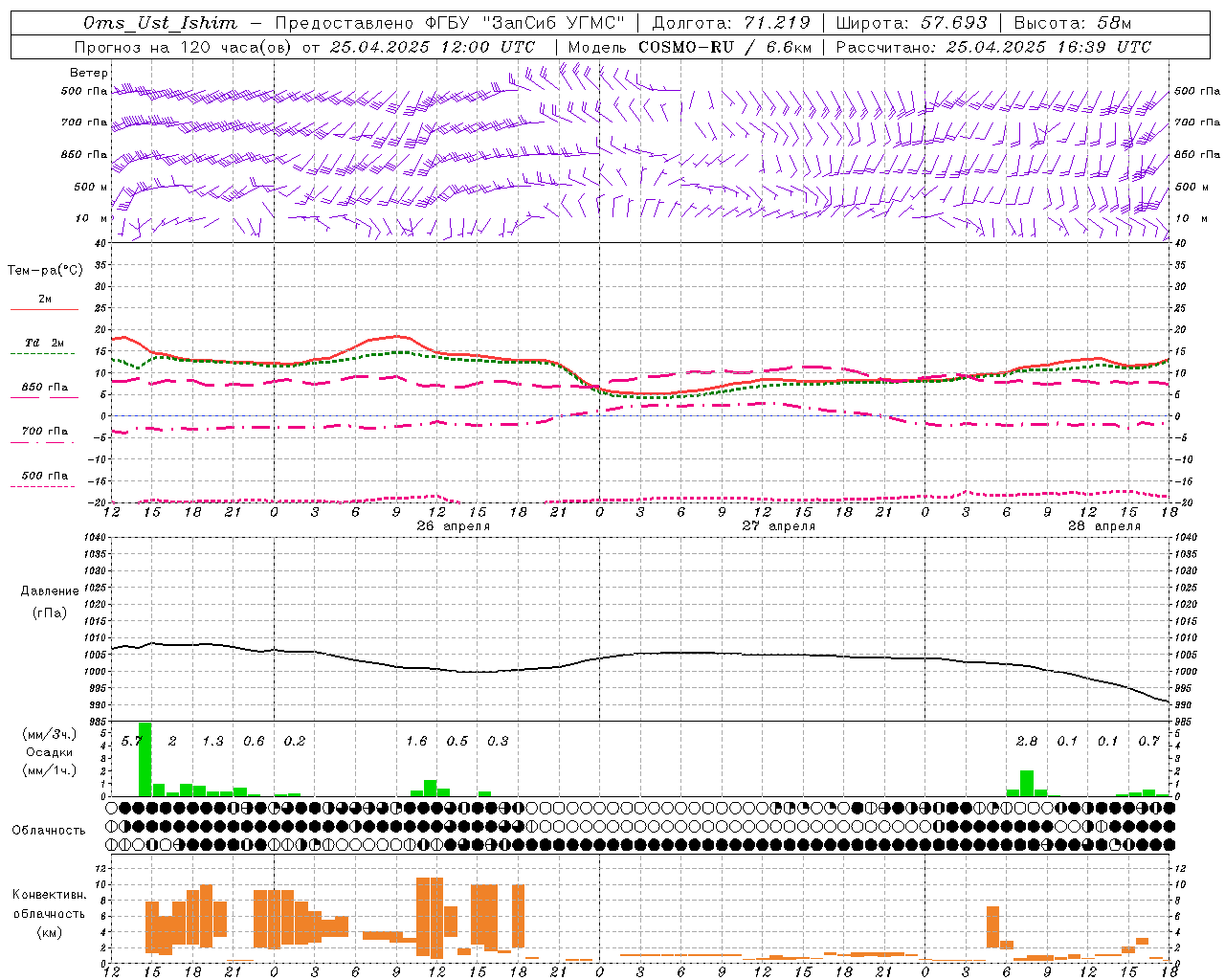Click the 3-hour precipitation value '0.3'
Viewport: 1225px width, 980px height.
pos(498,742)
